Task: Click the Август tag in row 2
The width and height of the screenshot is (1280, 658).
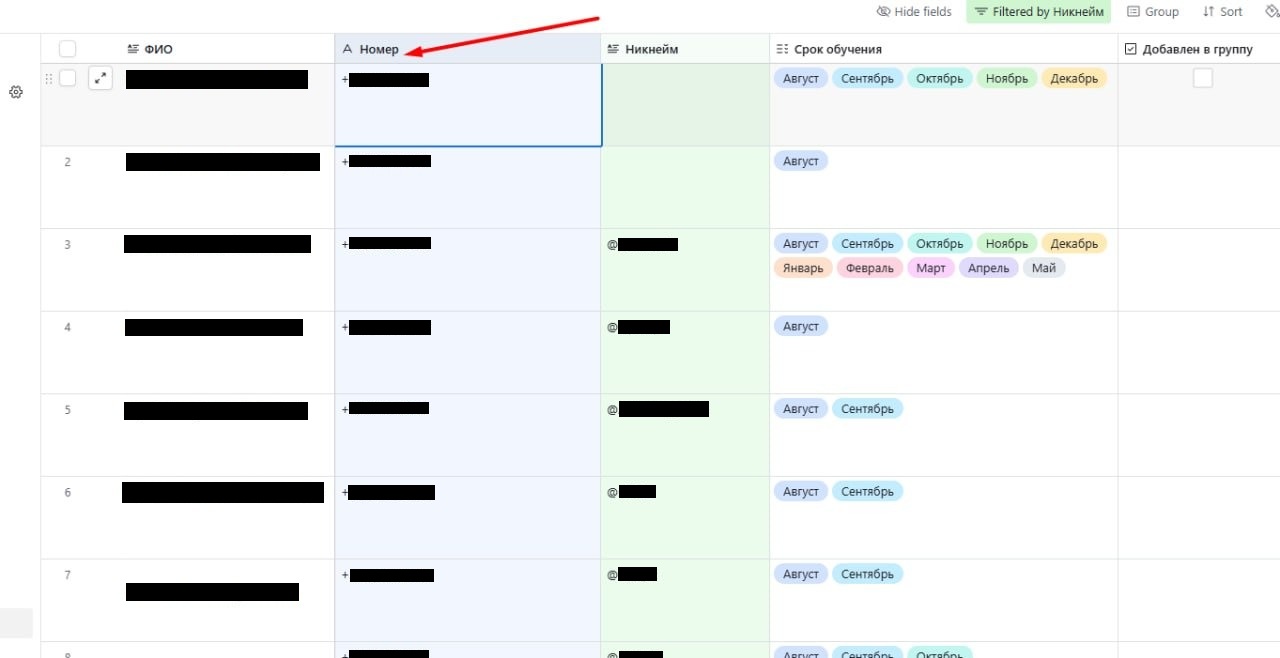Action: (x=801, y=161)
